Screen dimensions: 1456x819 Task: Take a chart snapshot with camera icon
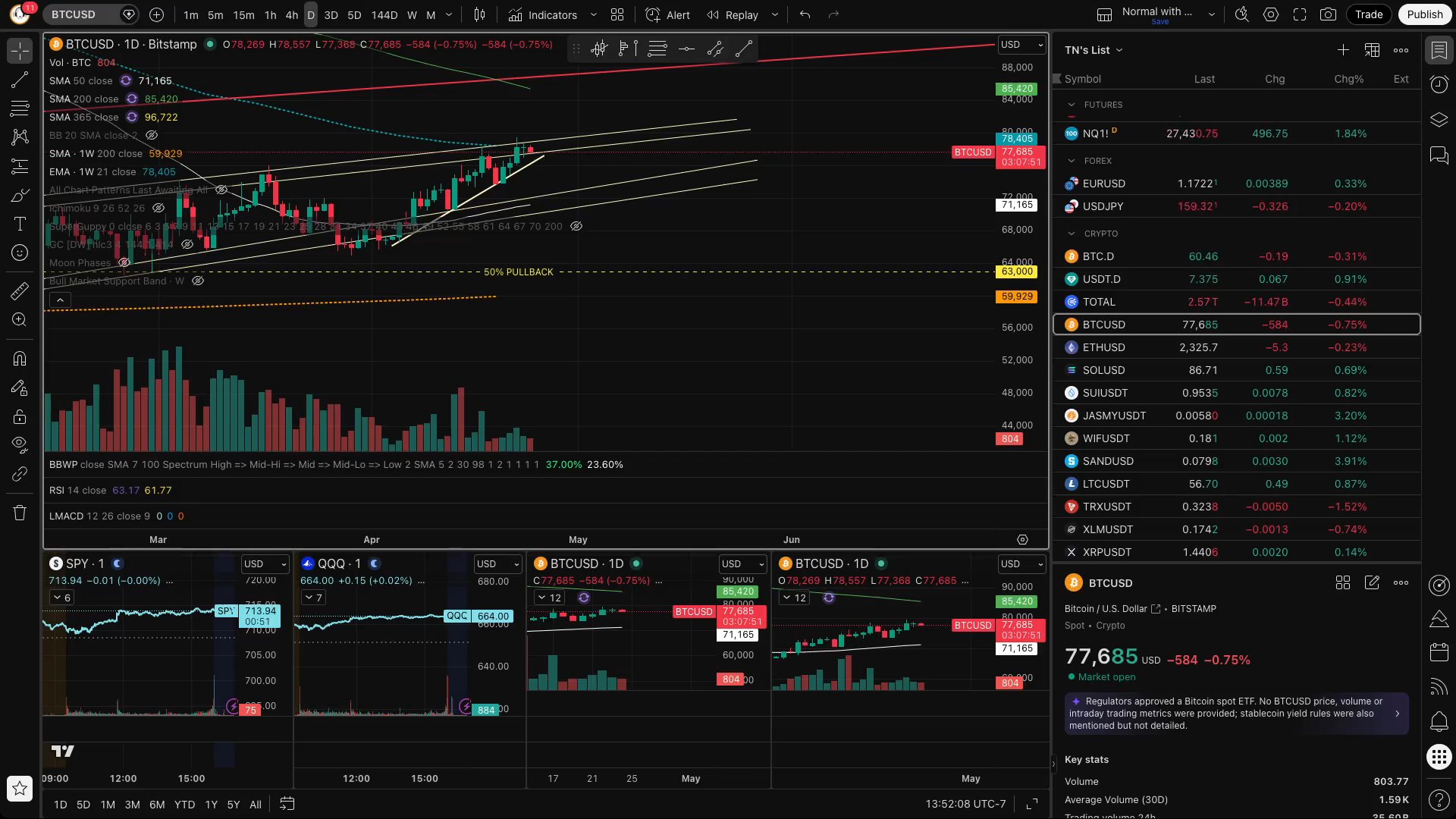pyautogui.click(x=1328, y=14)
